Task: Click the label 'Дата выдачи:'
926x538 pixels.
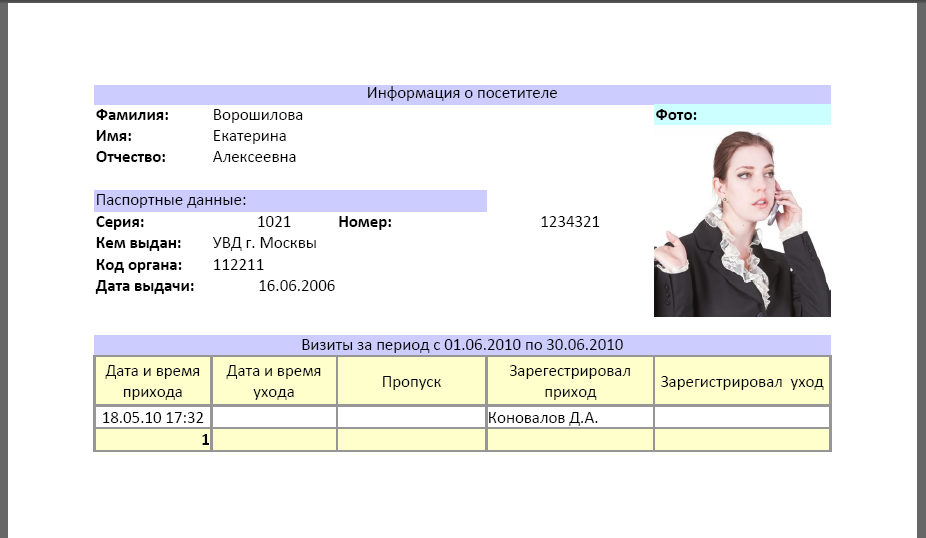Action: pos(145,286)
